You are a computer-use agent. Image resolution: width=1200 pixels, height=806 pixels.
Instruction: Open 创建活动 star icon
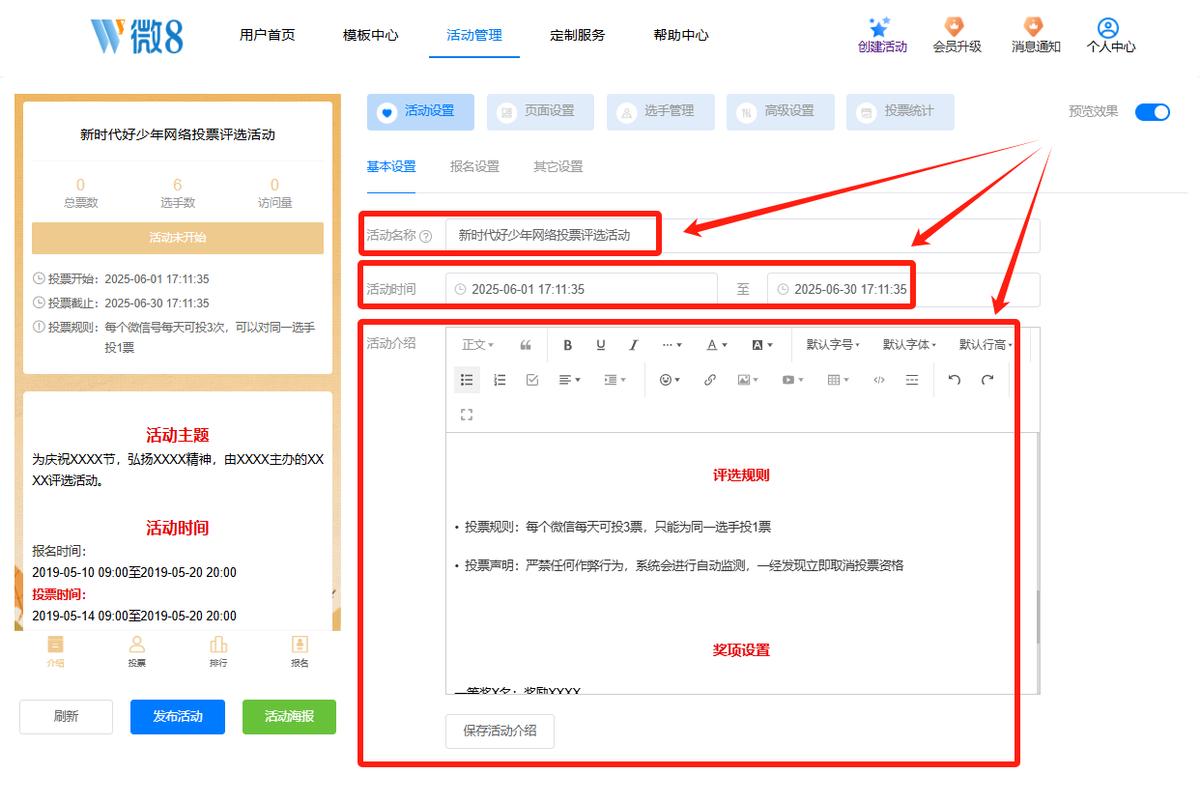click(x=880, y=28)
